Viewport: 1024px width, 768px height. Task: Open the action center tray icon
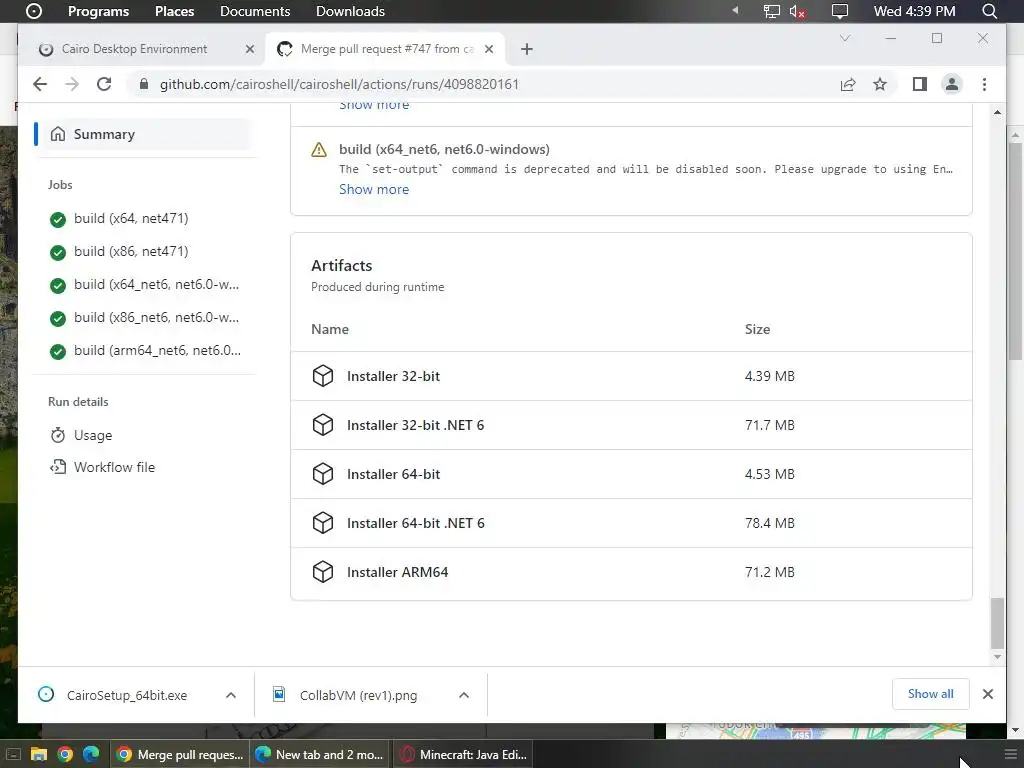pos(840,11)
